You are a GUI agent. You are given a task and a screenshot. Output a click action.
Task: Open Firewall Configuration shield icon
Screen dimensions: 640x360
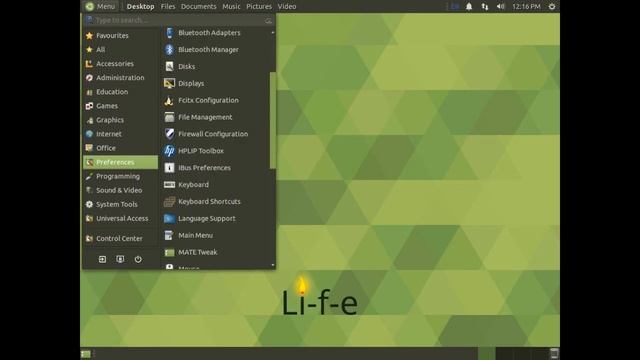click(x=169, y=134)
